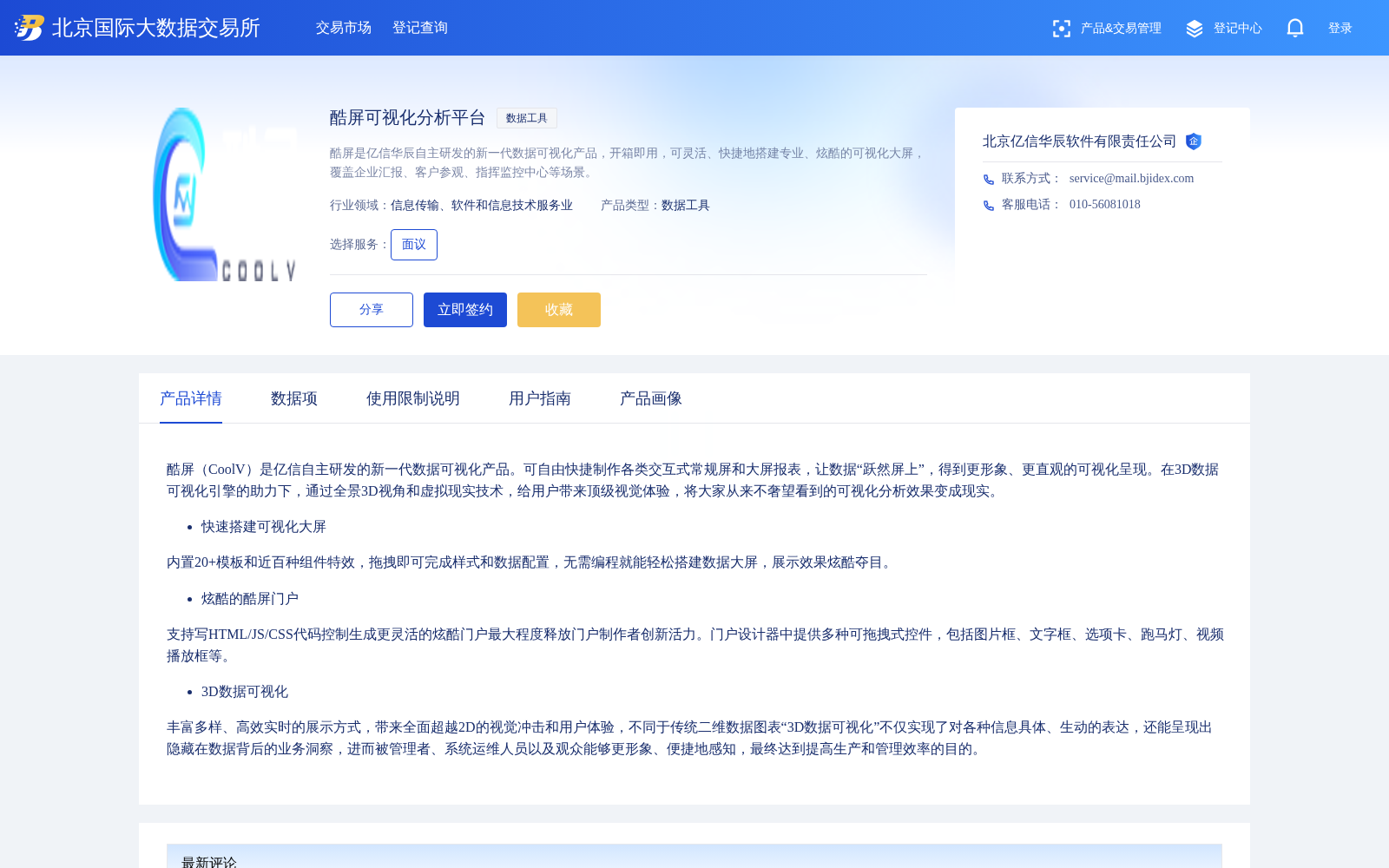Switch to the 用户指南 tab
This screenshot has height=868, width=1389.
tap(540, 398)
